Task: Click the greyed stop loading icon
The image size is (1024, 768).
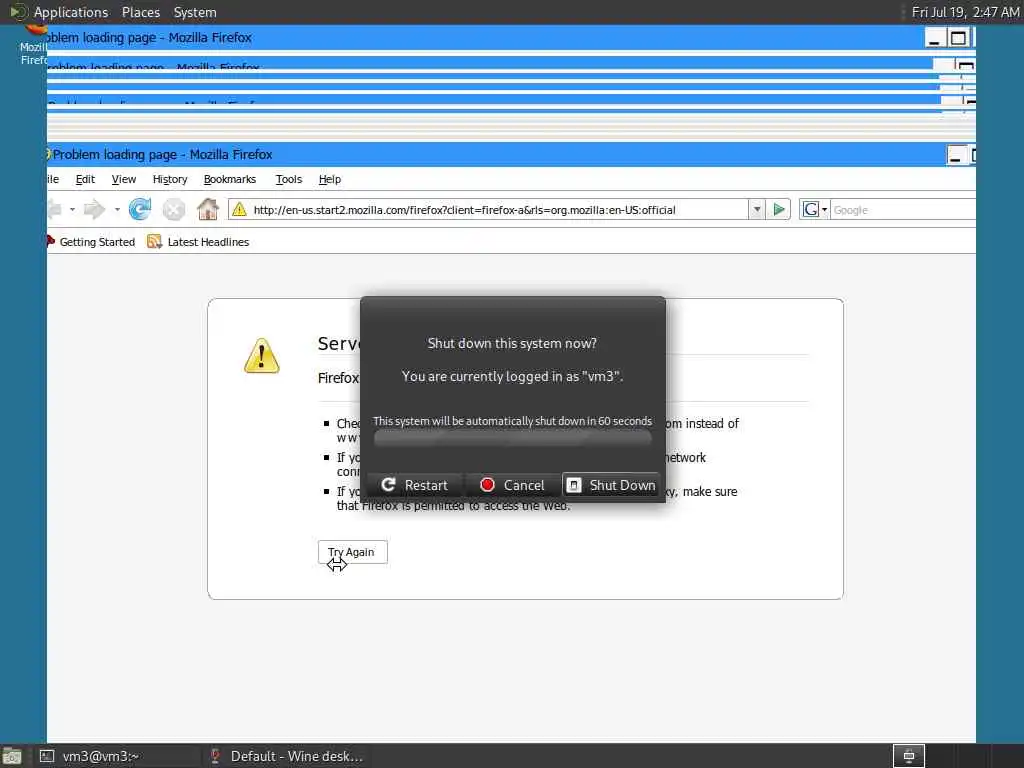Action: [x=174, y=210]
